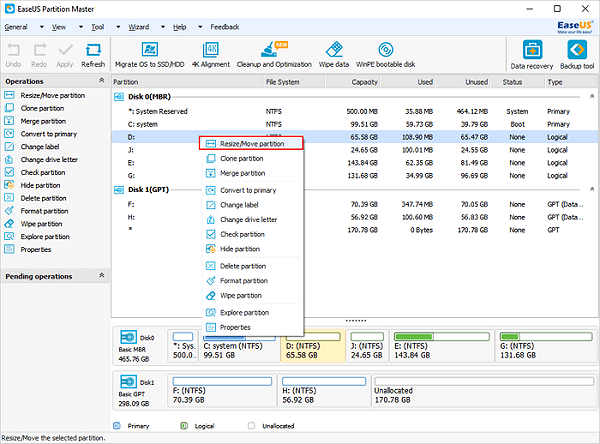This screenshot has width=600, height=444.
Task: Sort by the Status column header
Action: [517, 82]
